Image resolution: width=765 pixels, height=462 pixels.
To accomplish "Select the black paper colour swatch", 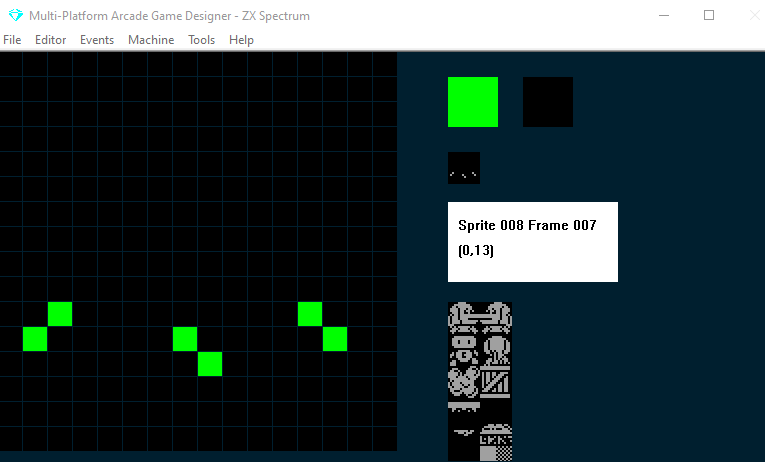I will click(548, 102).
